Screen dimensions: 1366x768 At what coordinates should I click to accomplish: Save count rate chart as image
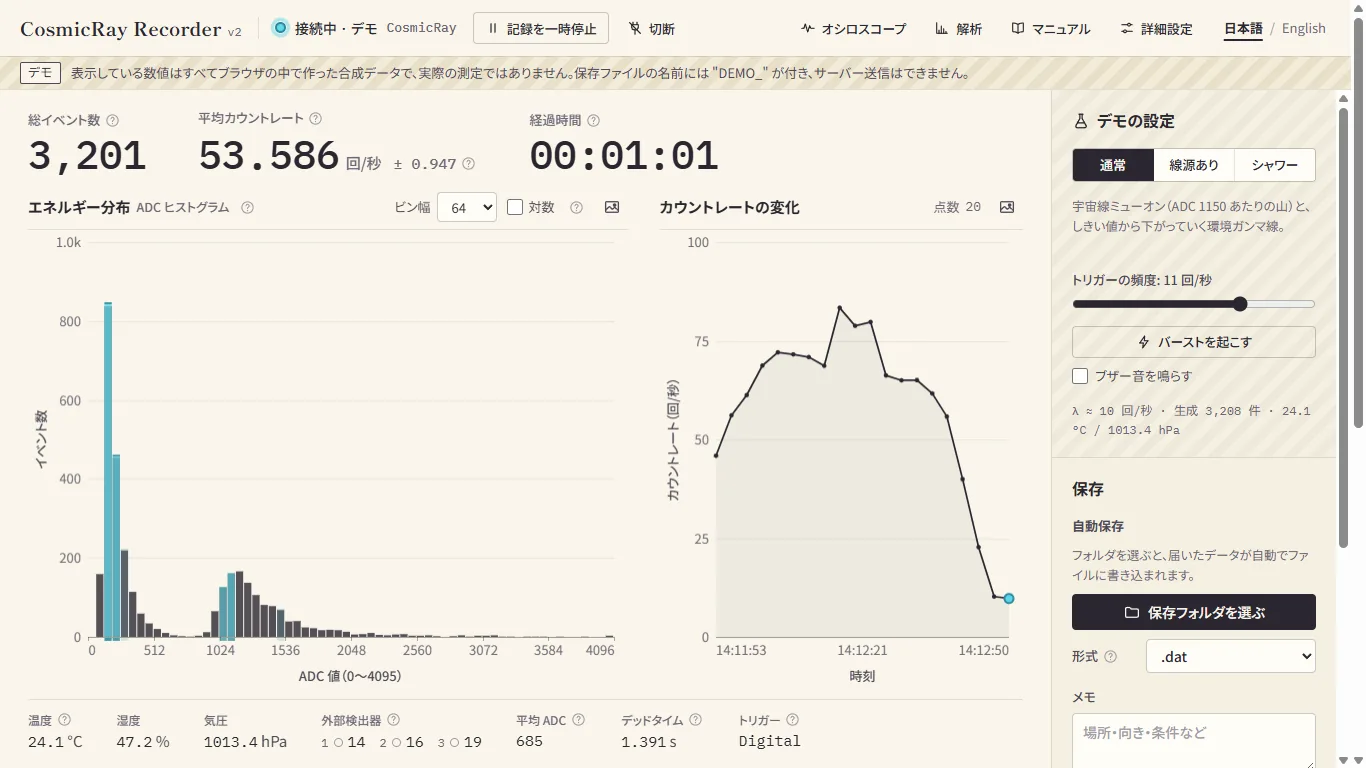point(1007,207)
